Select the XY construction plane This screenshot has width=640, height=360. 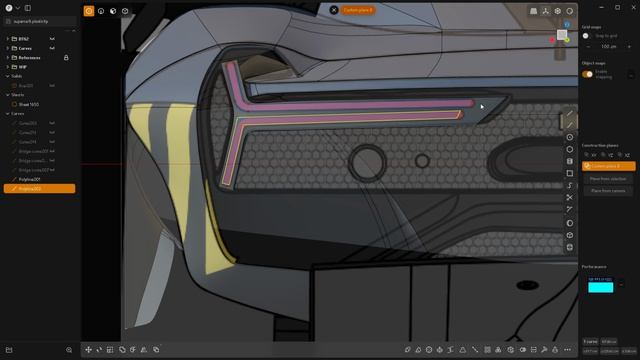(x=591, y=155)
